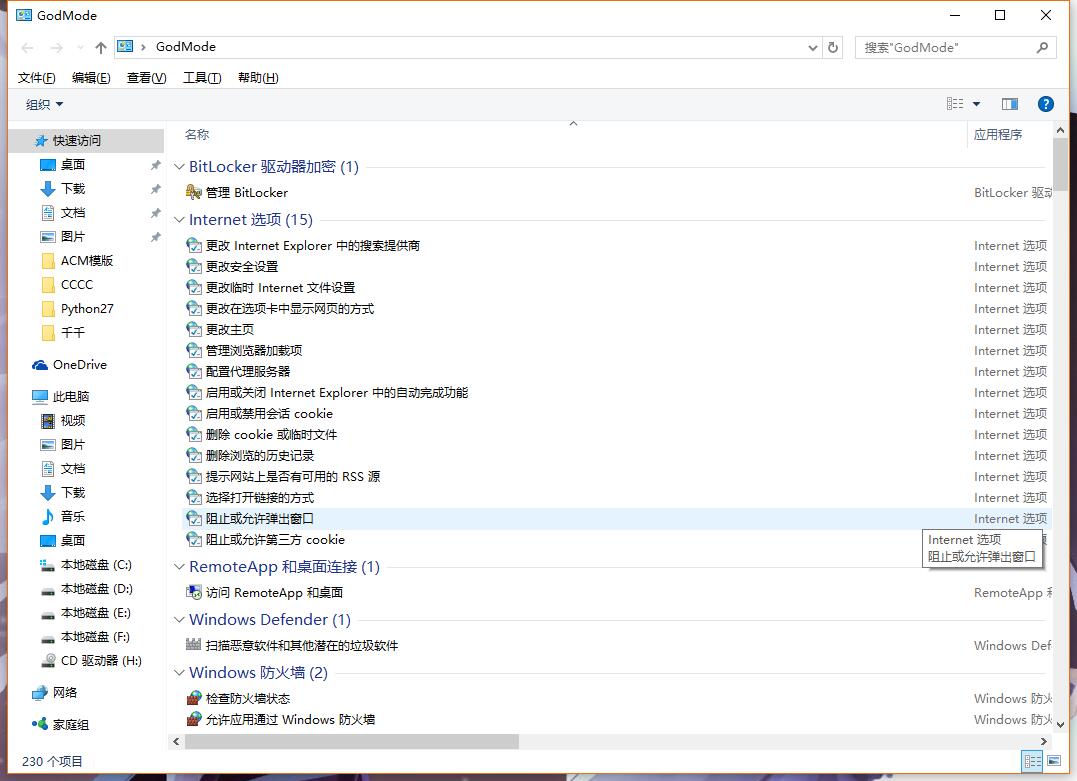Select ACM模版 folder in quick access
Screen dimensions: 1077x781
pyautogui.click(x=87, y=260)
